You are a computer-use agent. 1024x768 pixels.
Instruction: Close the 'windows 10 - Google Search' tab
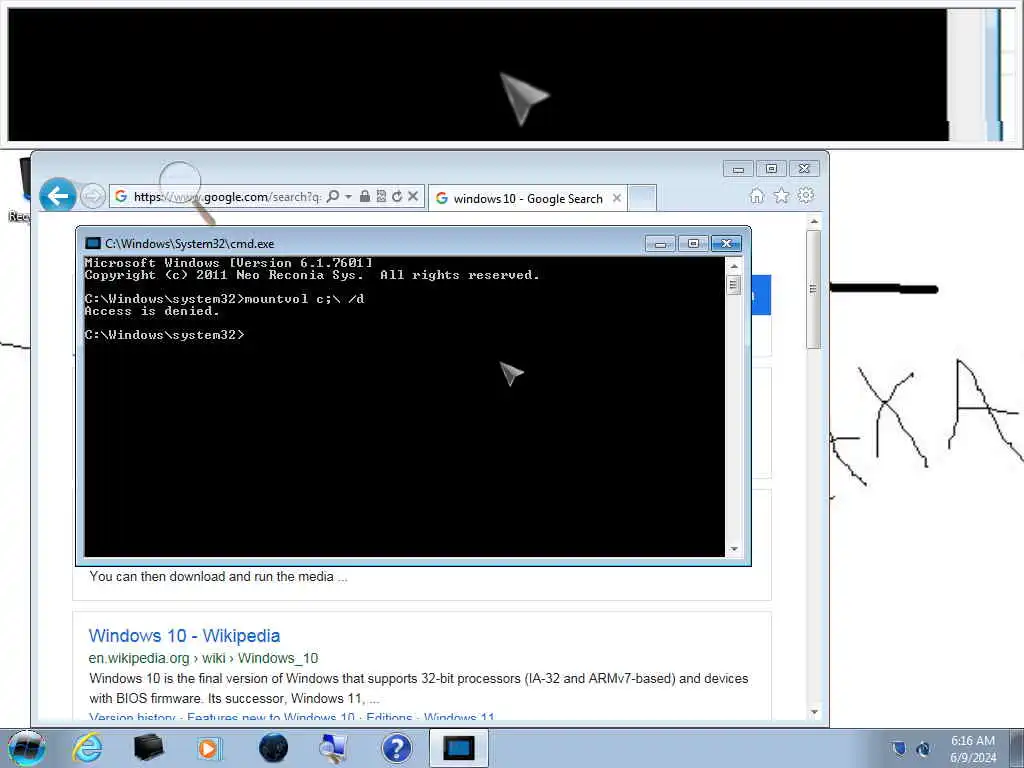point(616,198)
